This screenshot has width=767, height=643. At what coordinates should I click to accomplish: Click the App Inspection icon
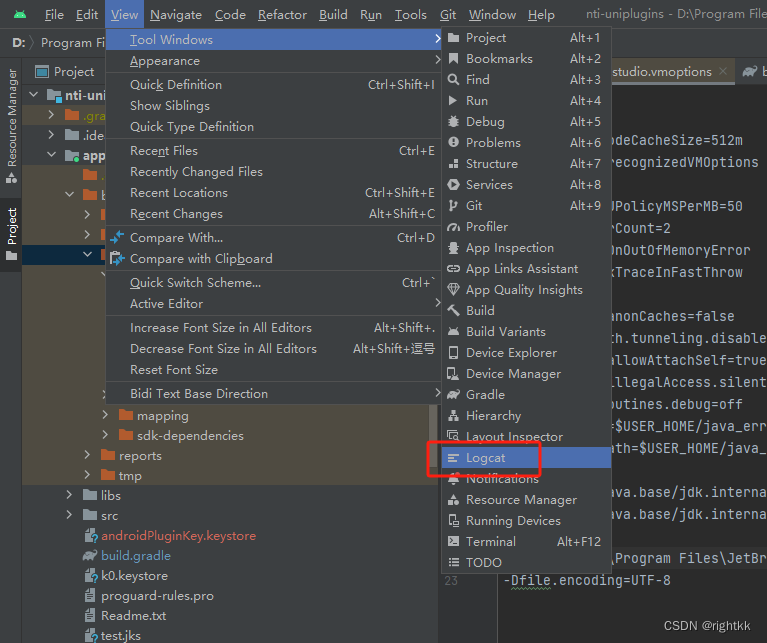(453, 248)
